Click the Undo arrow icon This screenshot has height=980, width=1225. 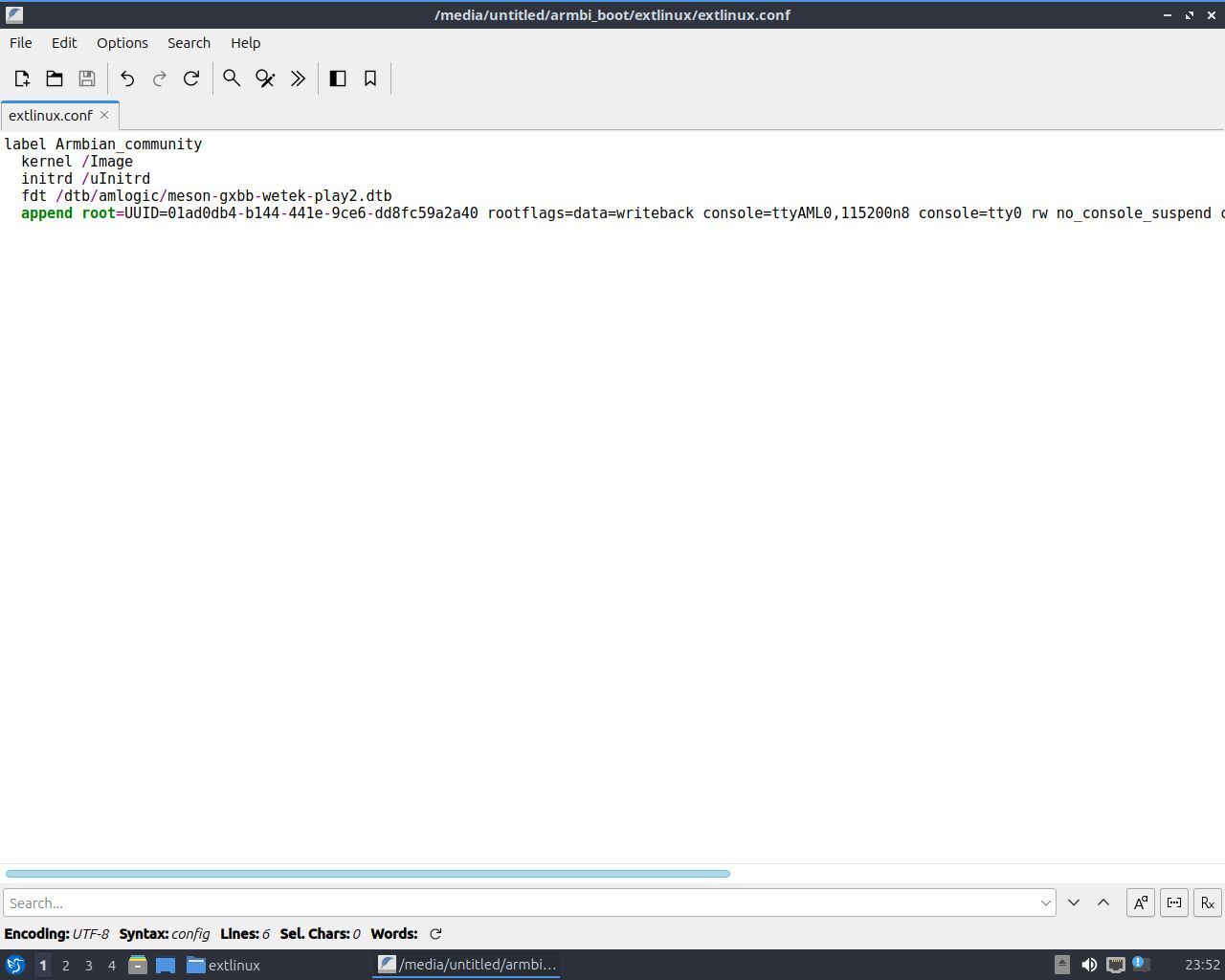tap(127, 78)
